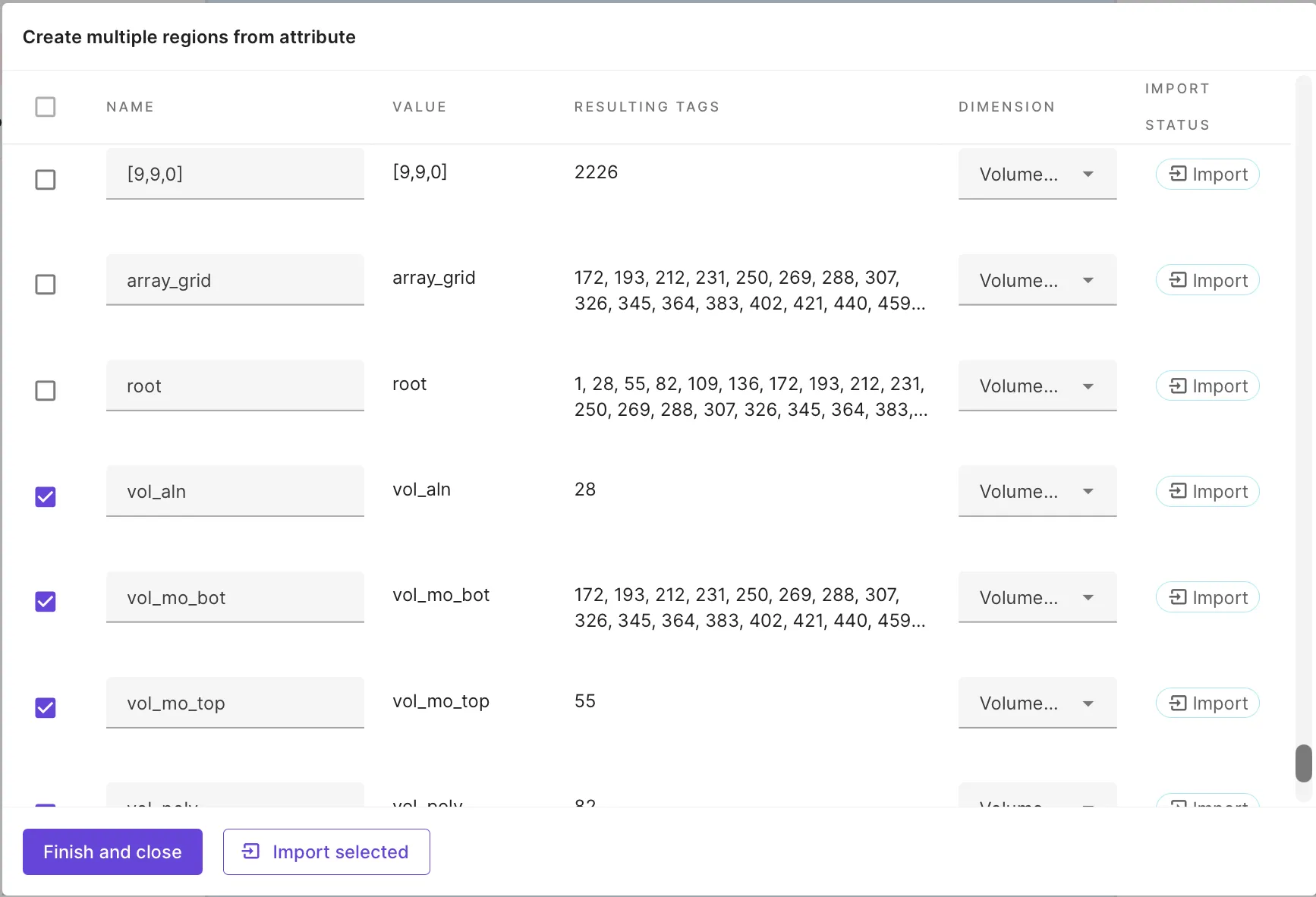Click the resulting tag 2226
Screen dimensions: 1316x897
tap(597, 172)
